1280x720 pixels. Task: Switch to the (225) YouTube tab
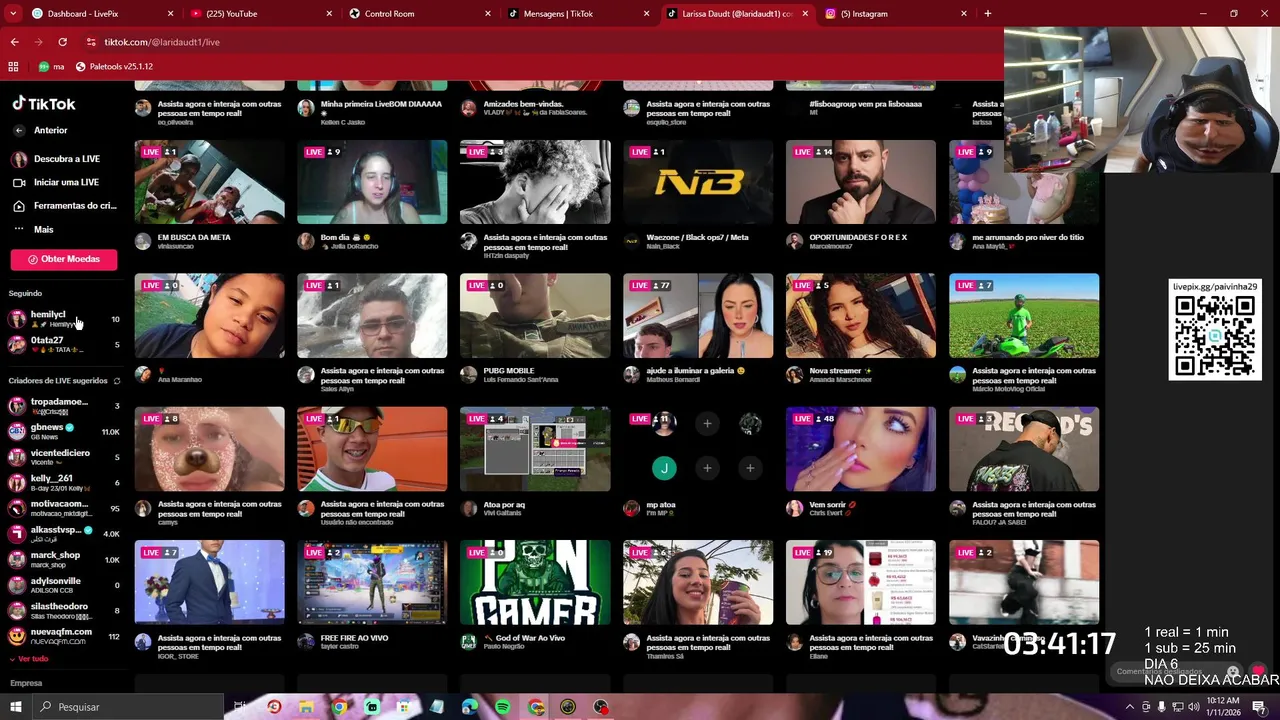[x=260, y=14]
